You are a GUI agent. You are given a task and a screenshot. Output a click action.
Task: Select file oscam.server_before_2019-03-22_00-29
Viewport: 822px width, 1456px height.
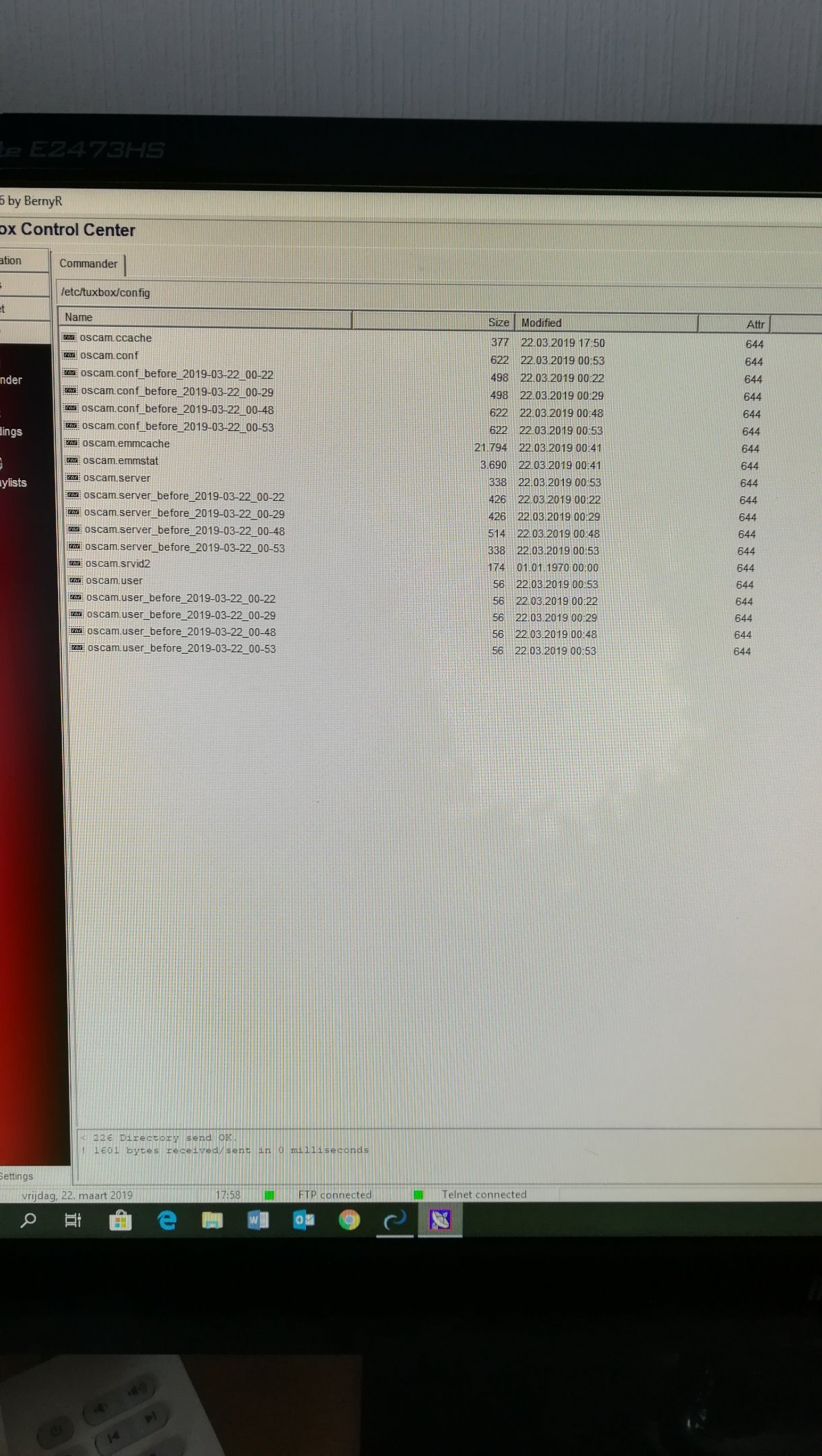coord(184,514)
